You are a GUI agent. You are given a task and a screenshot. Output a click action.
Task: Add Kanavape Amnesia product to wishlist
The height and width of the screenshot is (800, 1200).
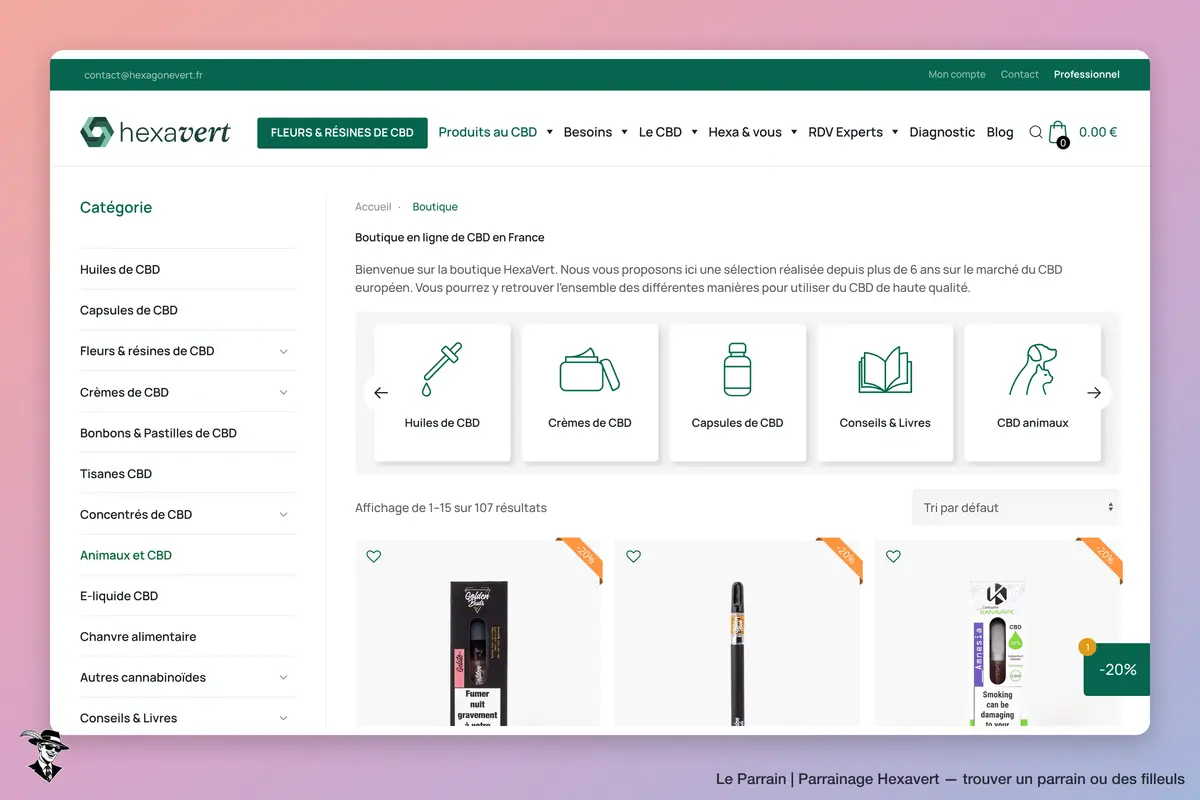click(893, 557)
